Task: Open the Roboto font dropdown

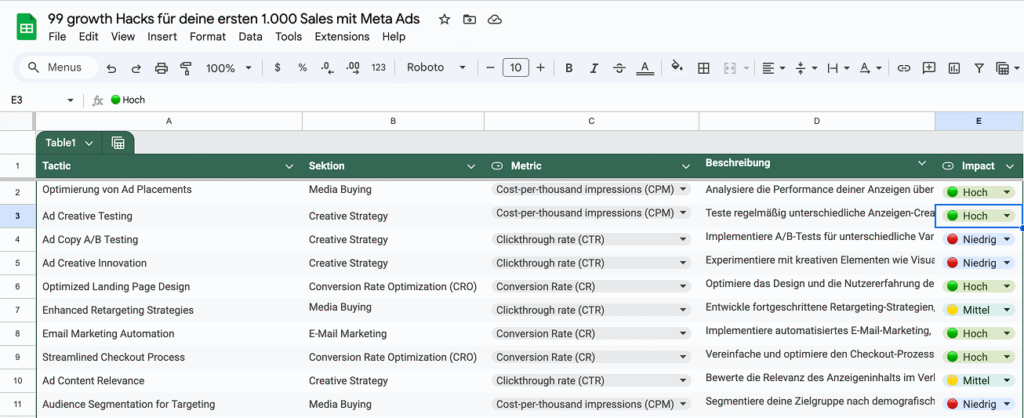Action: pyautogui.click(x=436, y=68)
